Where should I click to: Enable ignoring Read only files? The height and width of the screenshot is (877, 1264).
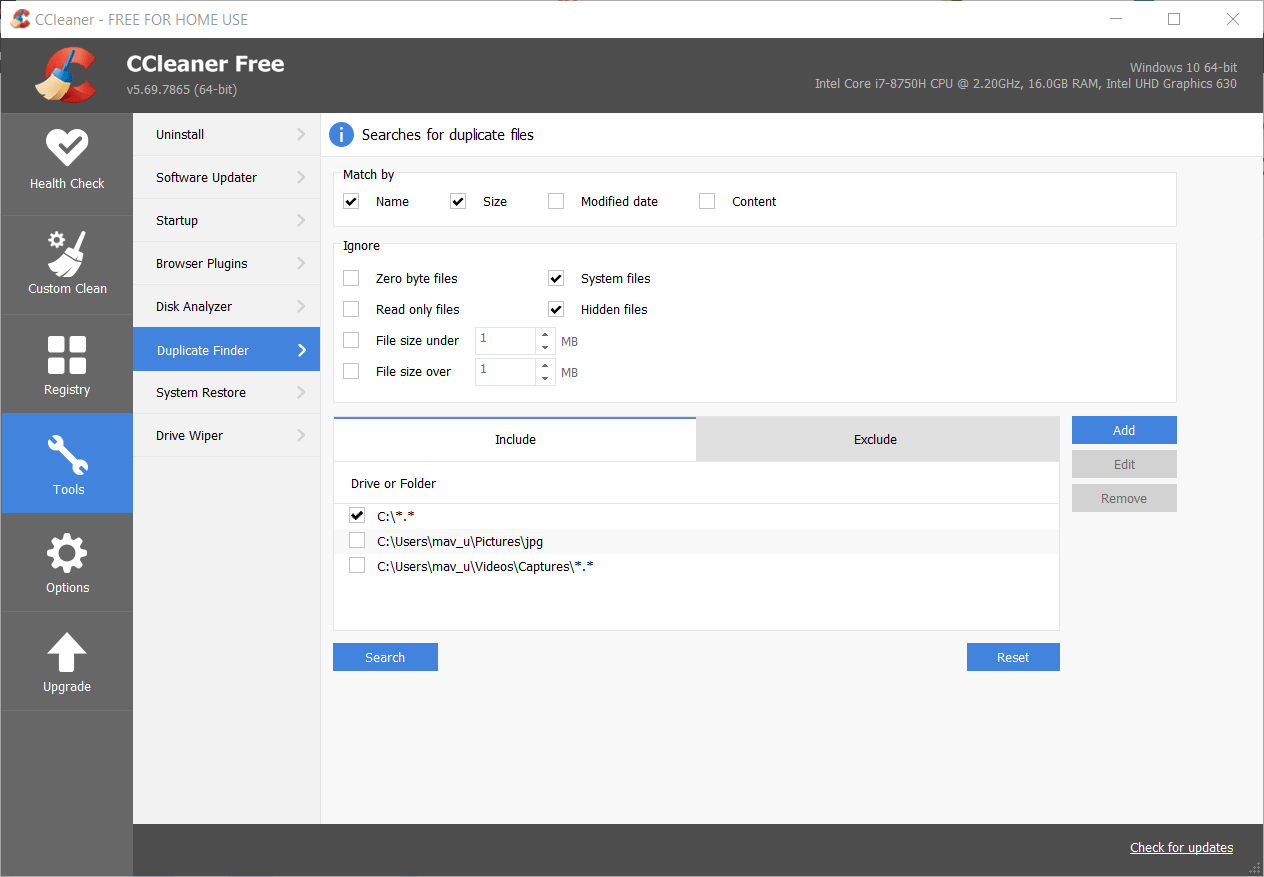click(351, 309)
